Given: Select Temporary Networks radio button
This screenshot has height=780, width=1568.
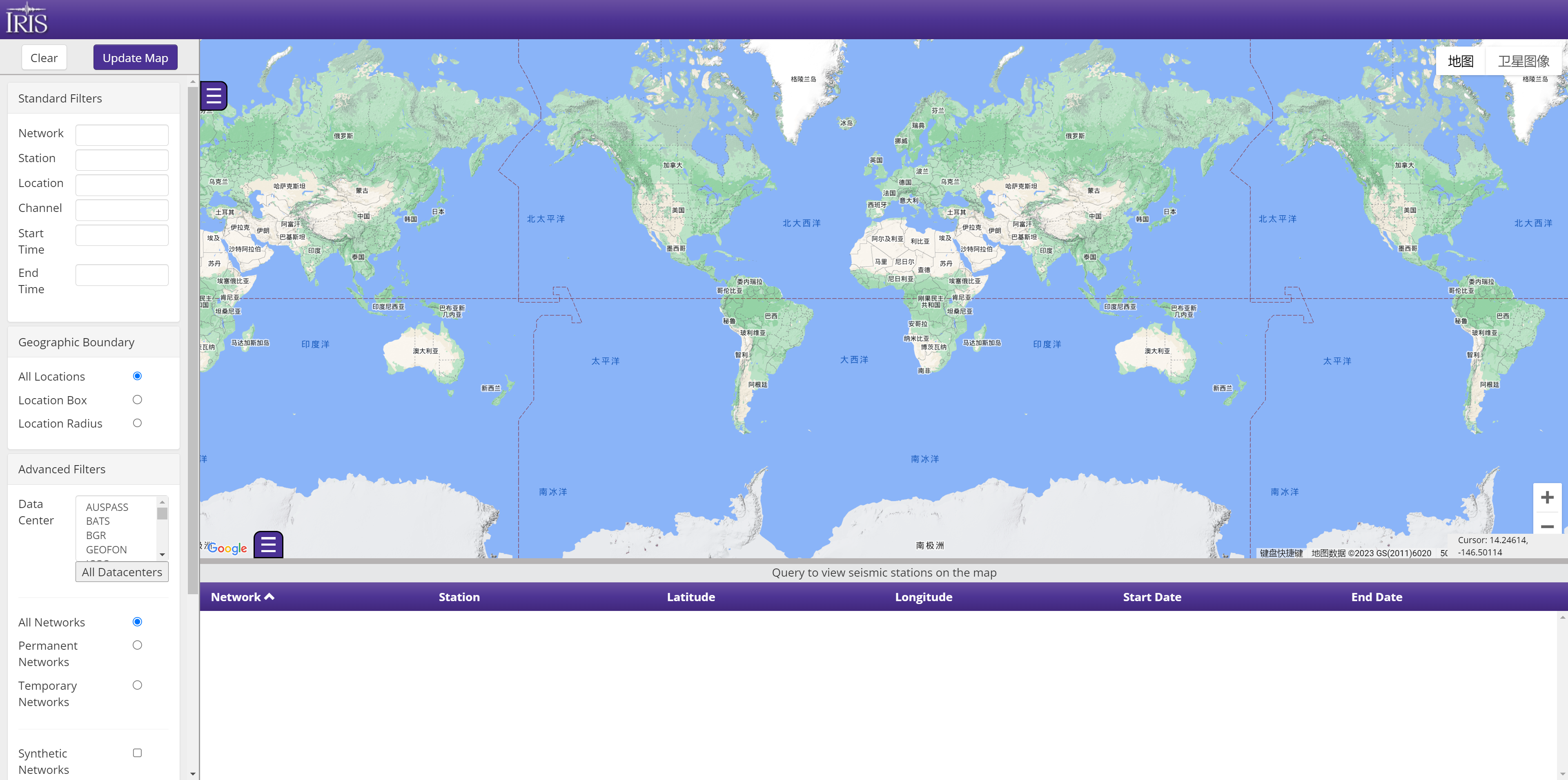Looking at the screenshot, I should coord(138,686).
